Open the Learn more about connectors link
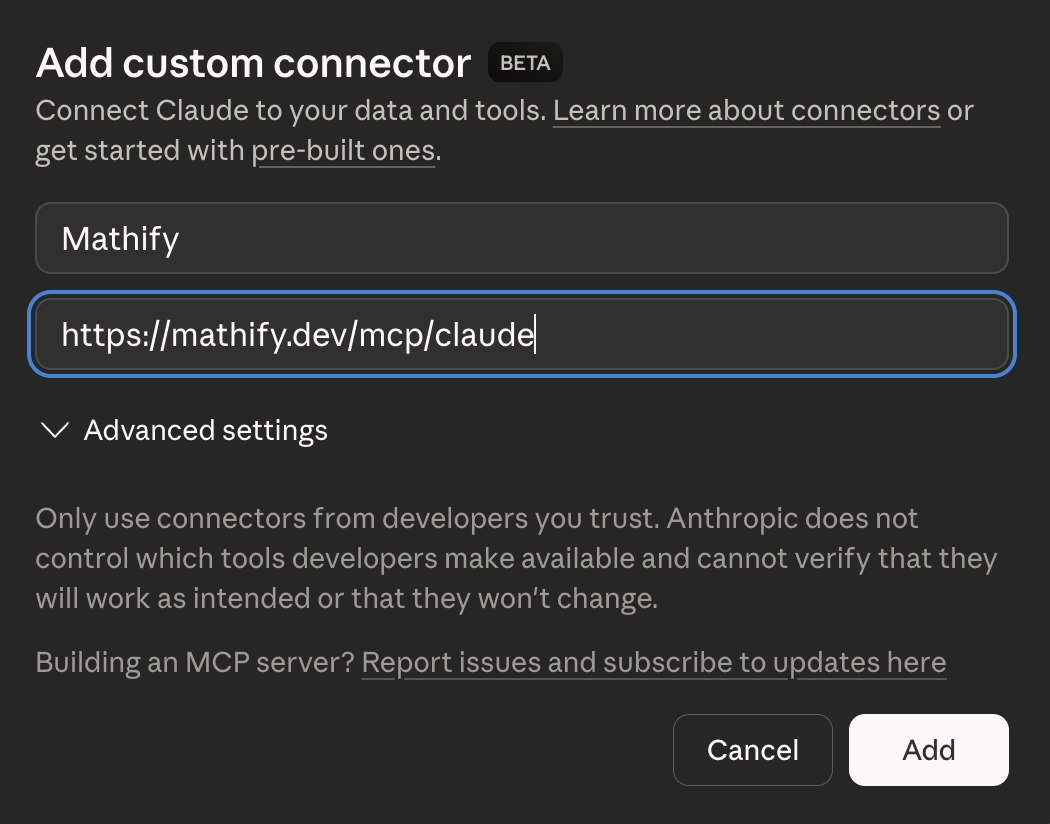The image size is (1050, 824). 746,110
